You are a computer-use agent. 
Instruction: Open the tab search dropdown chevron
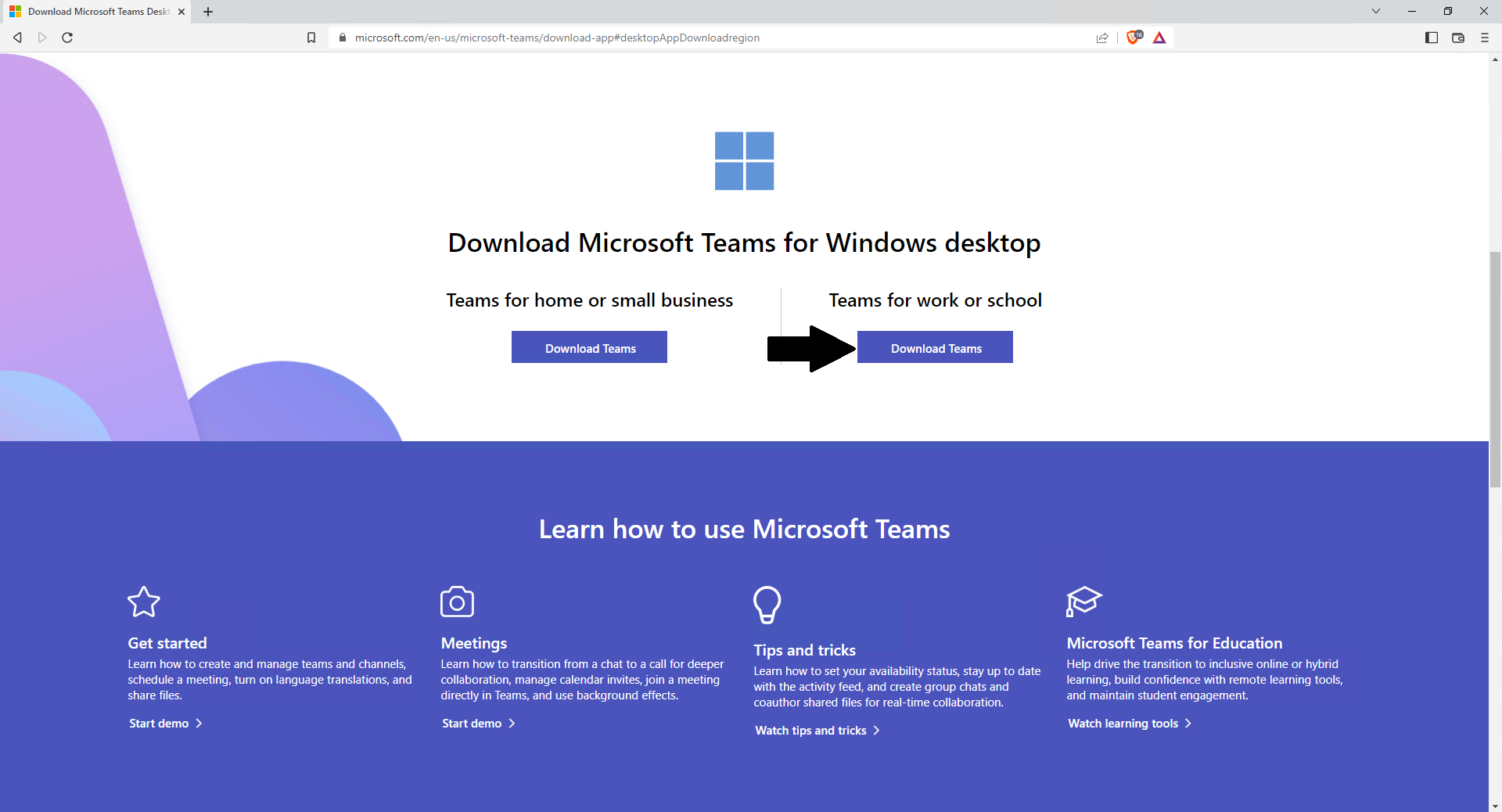1376,11
